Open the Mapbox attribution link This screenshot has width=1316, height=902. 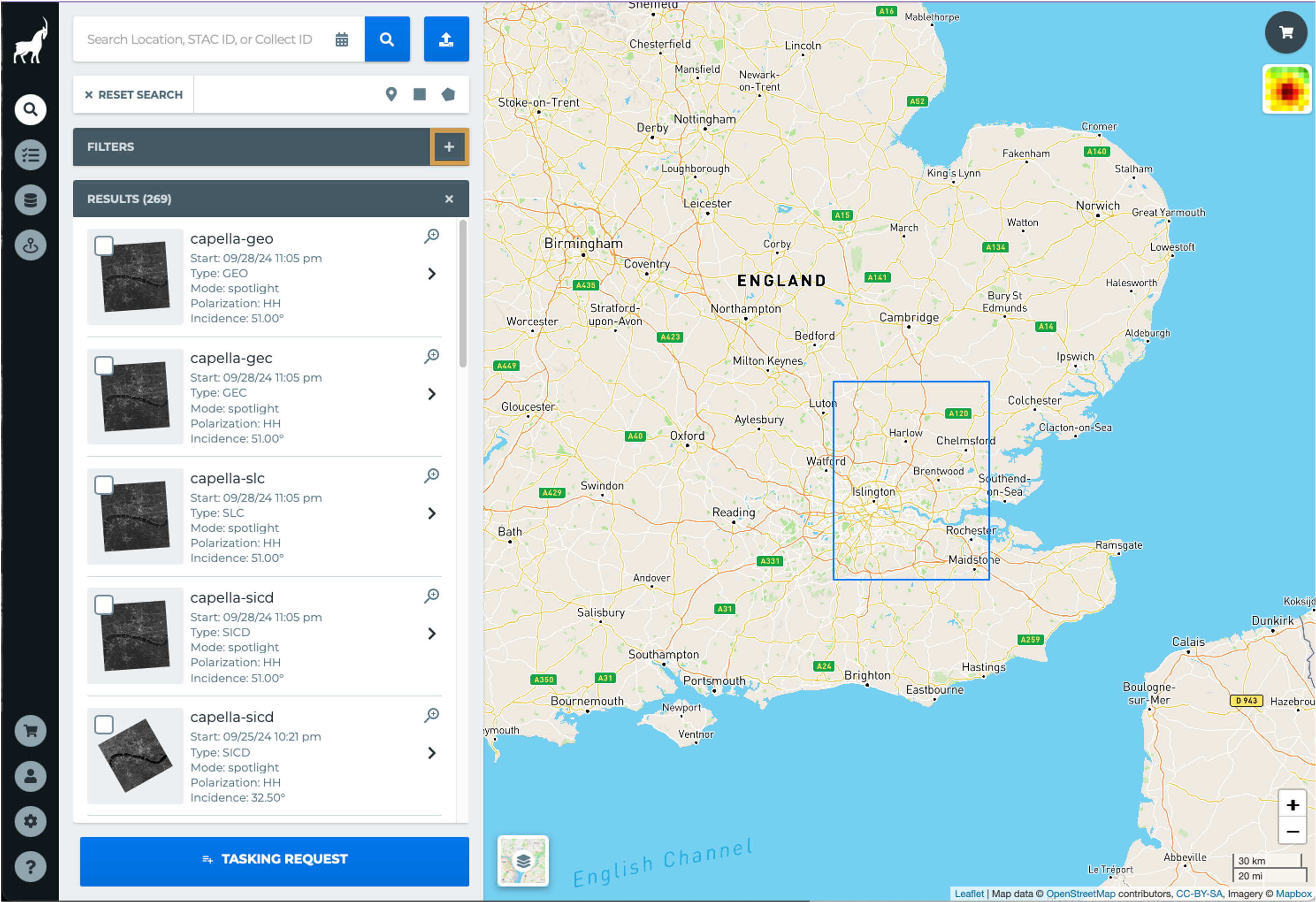1293,893
